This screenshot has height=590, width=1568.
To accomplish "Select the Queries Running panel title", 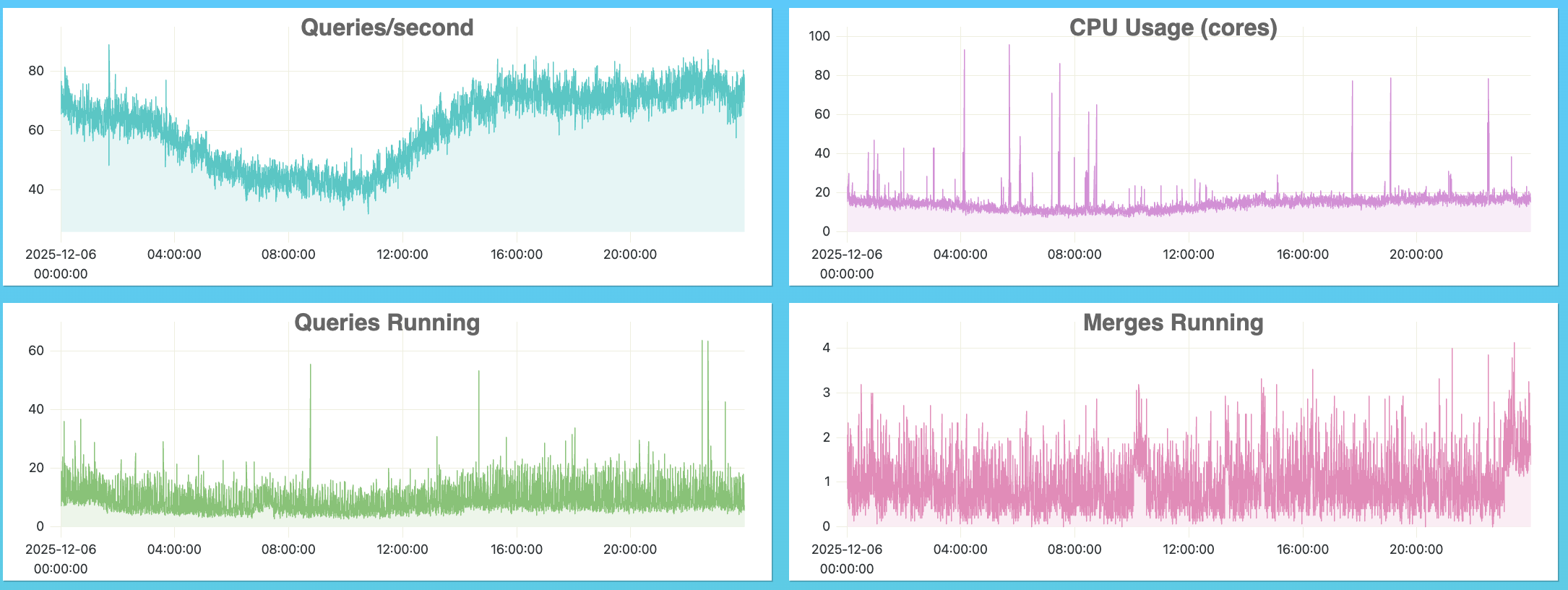I will tap(387, 322).
